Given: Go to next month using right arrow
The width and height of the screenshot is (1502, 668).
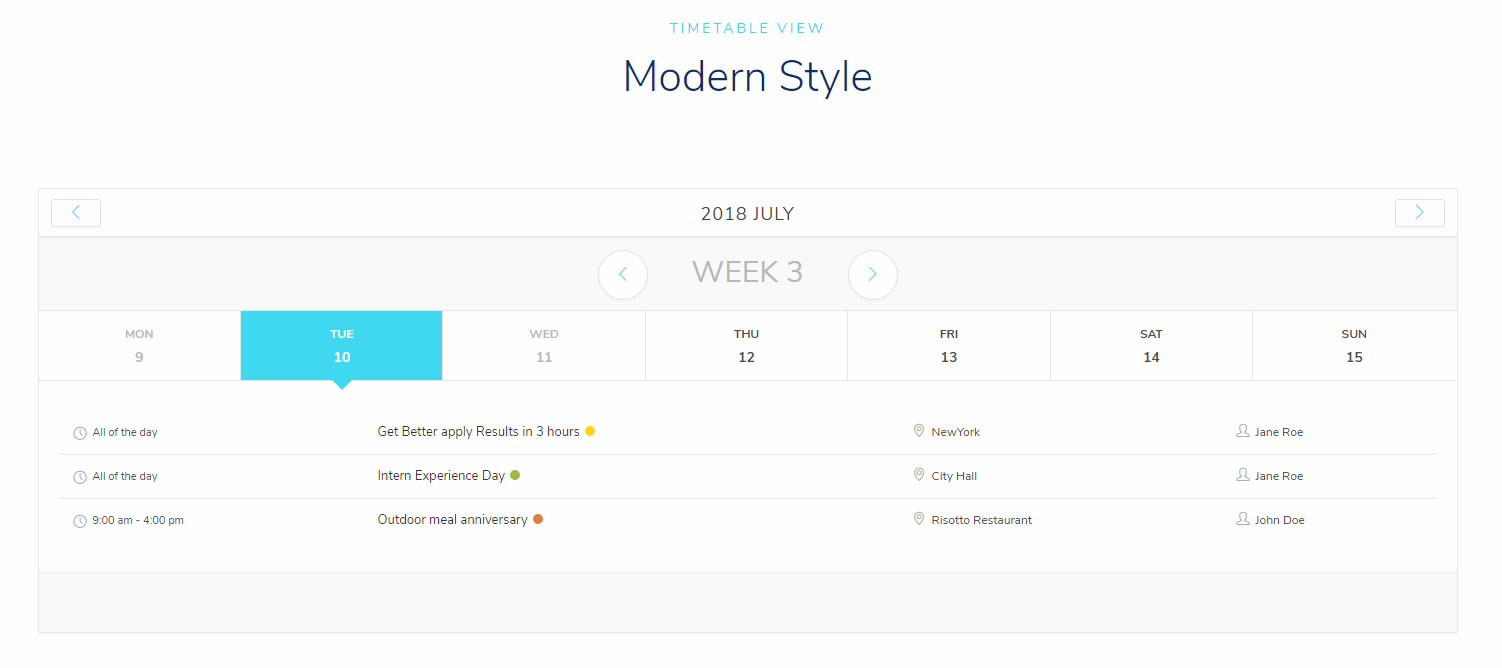Looking at the screenshot, I should coord(1419,213).
